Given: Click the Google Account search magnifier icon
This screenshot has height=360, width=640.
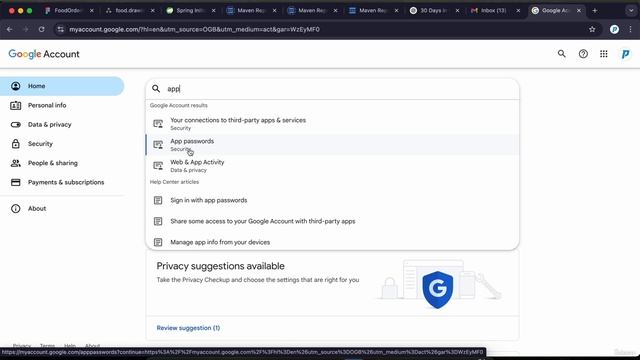Looking at the screenshot, I should click(x=562, y=53).
